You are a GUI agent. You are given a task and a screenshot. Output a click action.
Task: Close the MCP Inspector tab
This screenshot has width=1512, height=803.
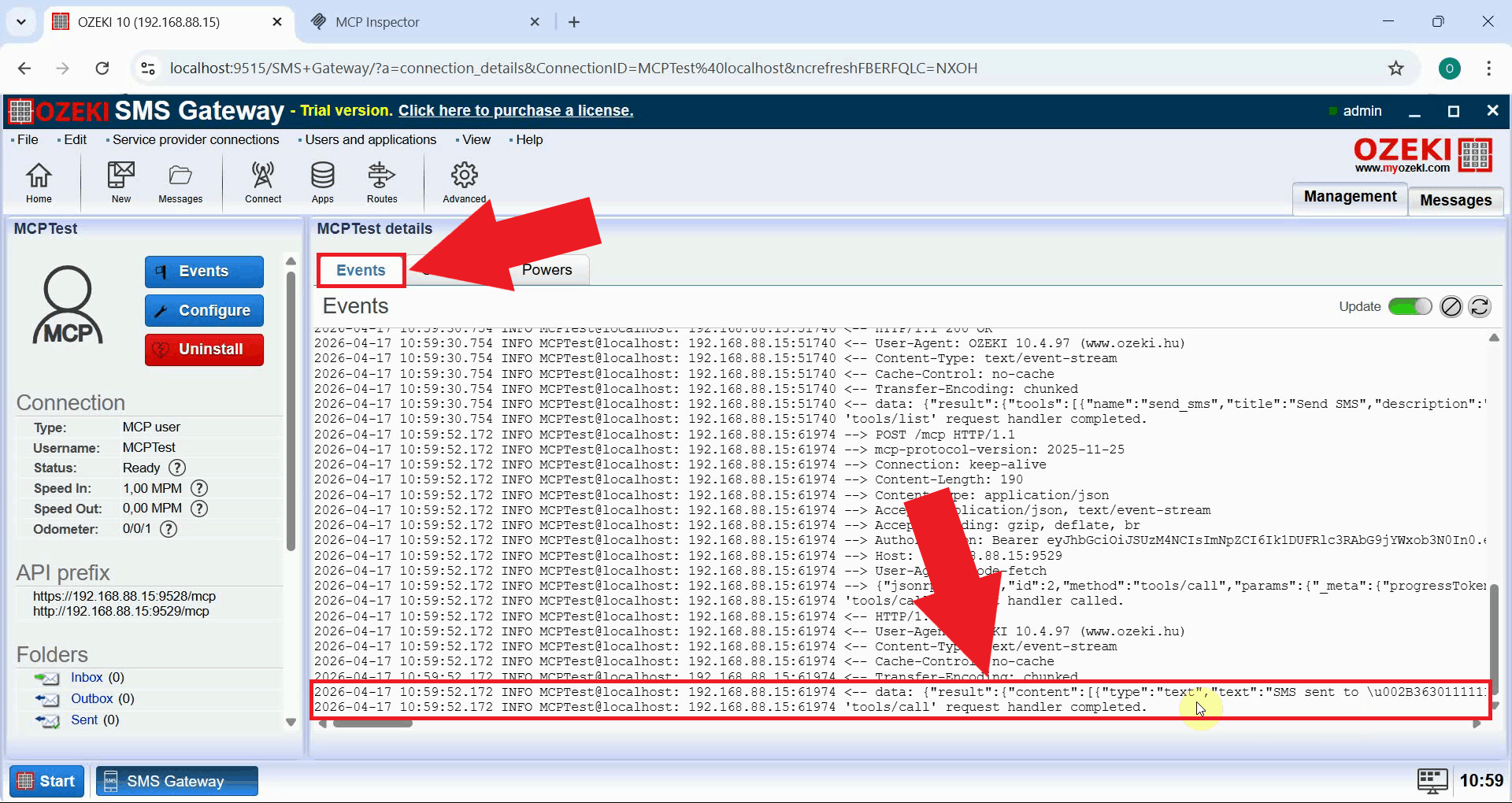535,22
